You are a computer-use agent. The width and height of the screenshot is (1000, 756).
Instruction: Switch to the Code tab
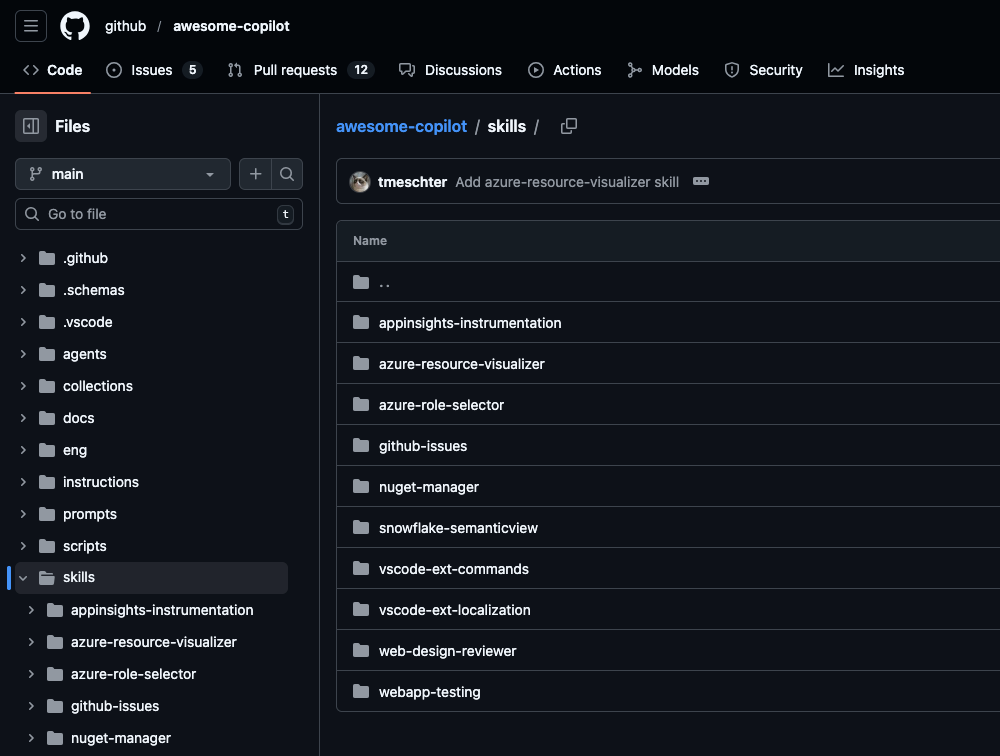tap(52, 70)
